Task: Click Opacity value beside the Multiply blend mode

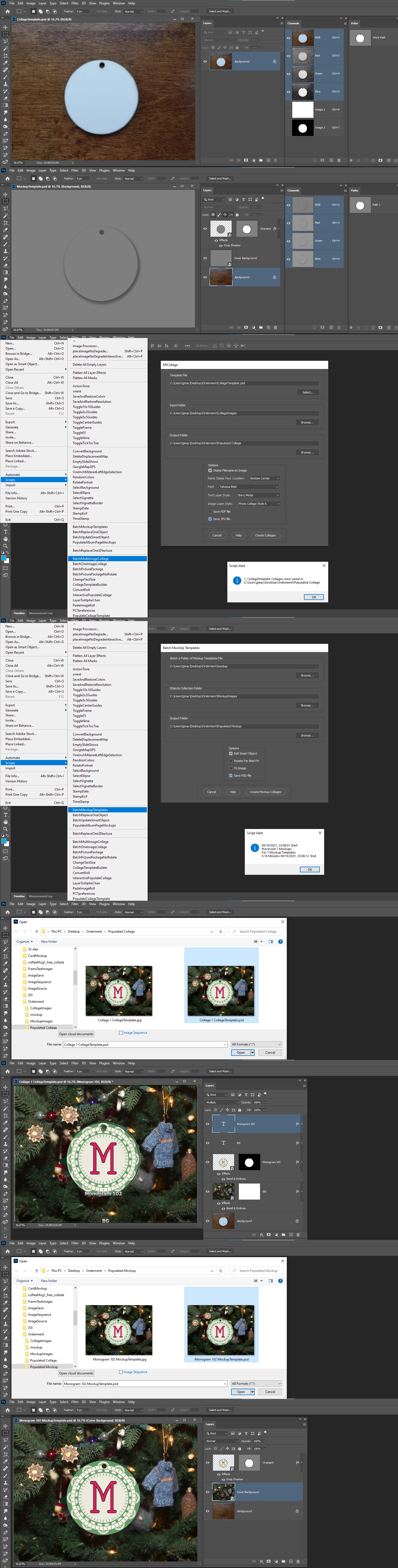Action: 257,1102
